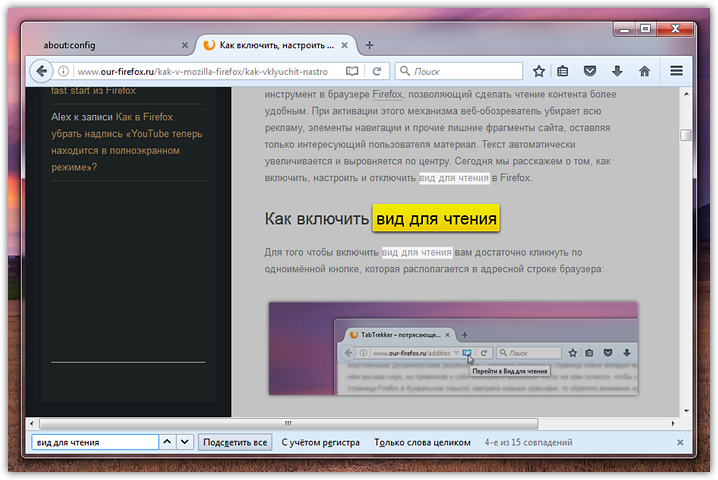Viewport: 718px width, 480px height.
Task: Click the vertical scrollbar thumb
Action: point(686,135)
